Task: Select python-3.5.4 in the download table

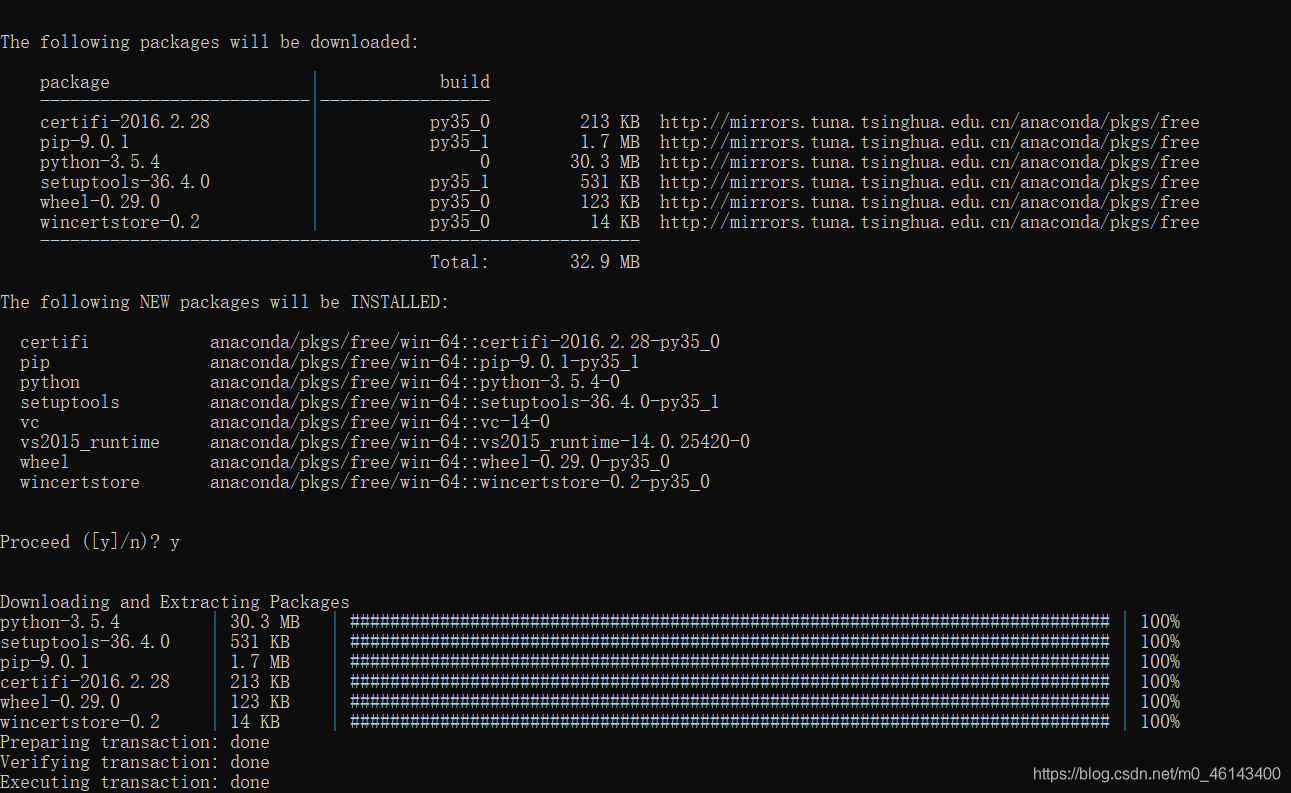Action: pyautogui.click(x=100, y=162)
